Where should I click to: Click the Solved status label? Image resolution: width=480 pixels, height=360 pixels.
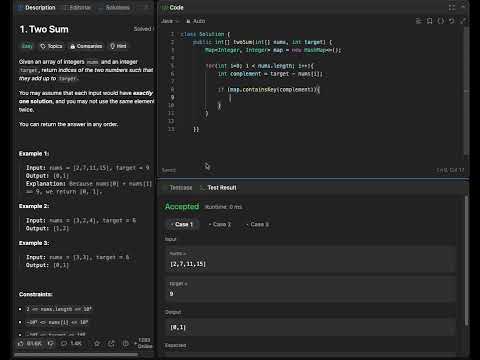[143, 29]
